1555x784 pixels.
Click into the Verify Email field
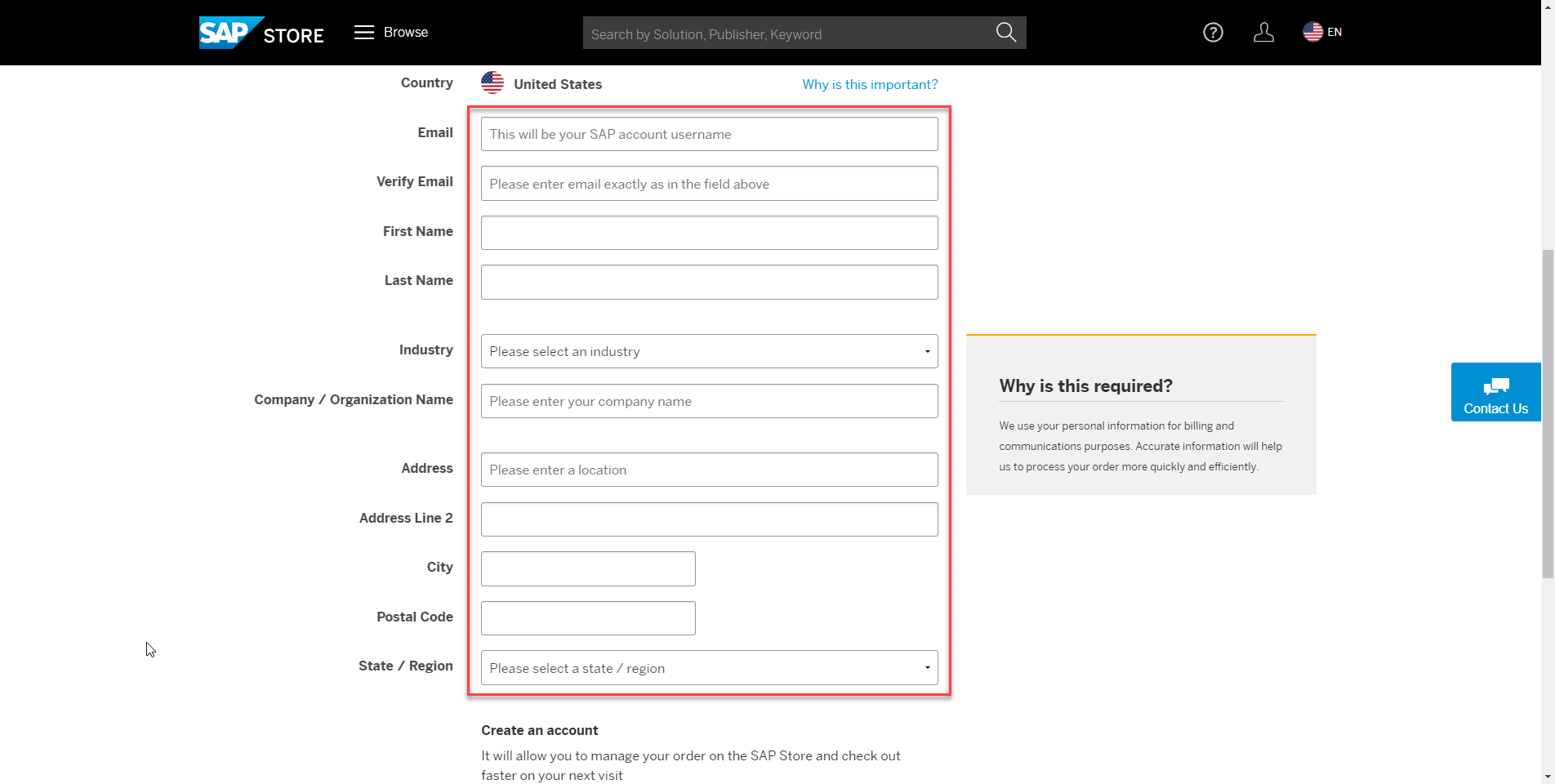pyautogui.click(x=709, y=184)
